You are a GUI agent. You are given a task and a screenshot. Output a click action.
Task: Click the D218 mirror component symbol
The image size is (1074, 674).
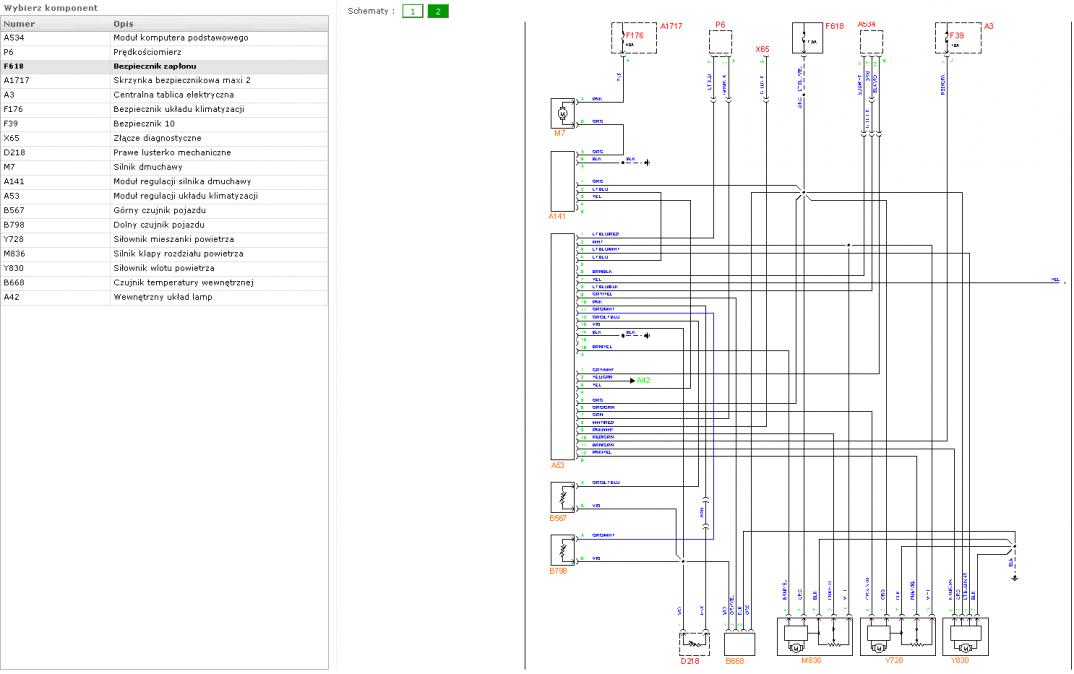692,640
